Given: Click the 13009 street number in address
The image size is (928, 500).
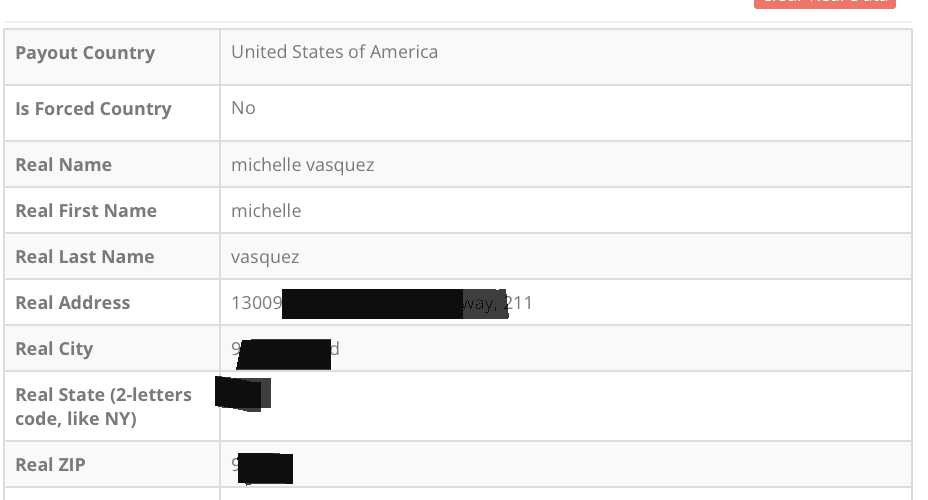Looking at the screenshot, I should [256, 303].
